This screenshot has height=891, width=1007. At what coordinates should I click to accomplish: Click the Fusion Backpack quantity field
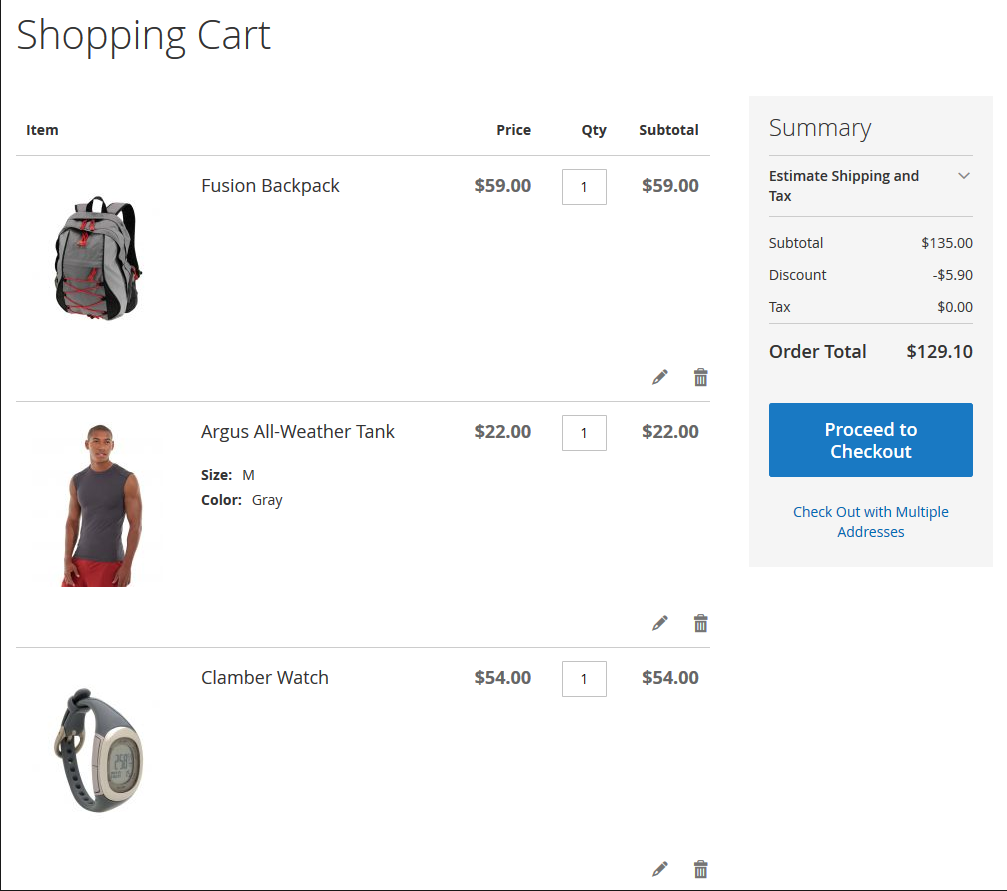584,187
